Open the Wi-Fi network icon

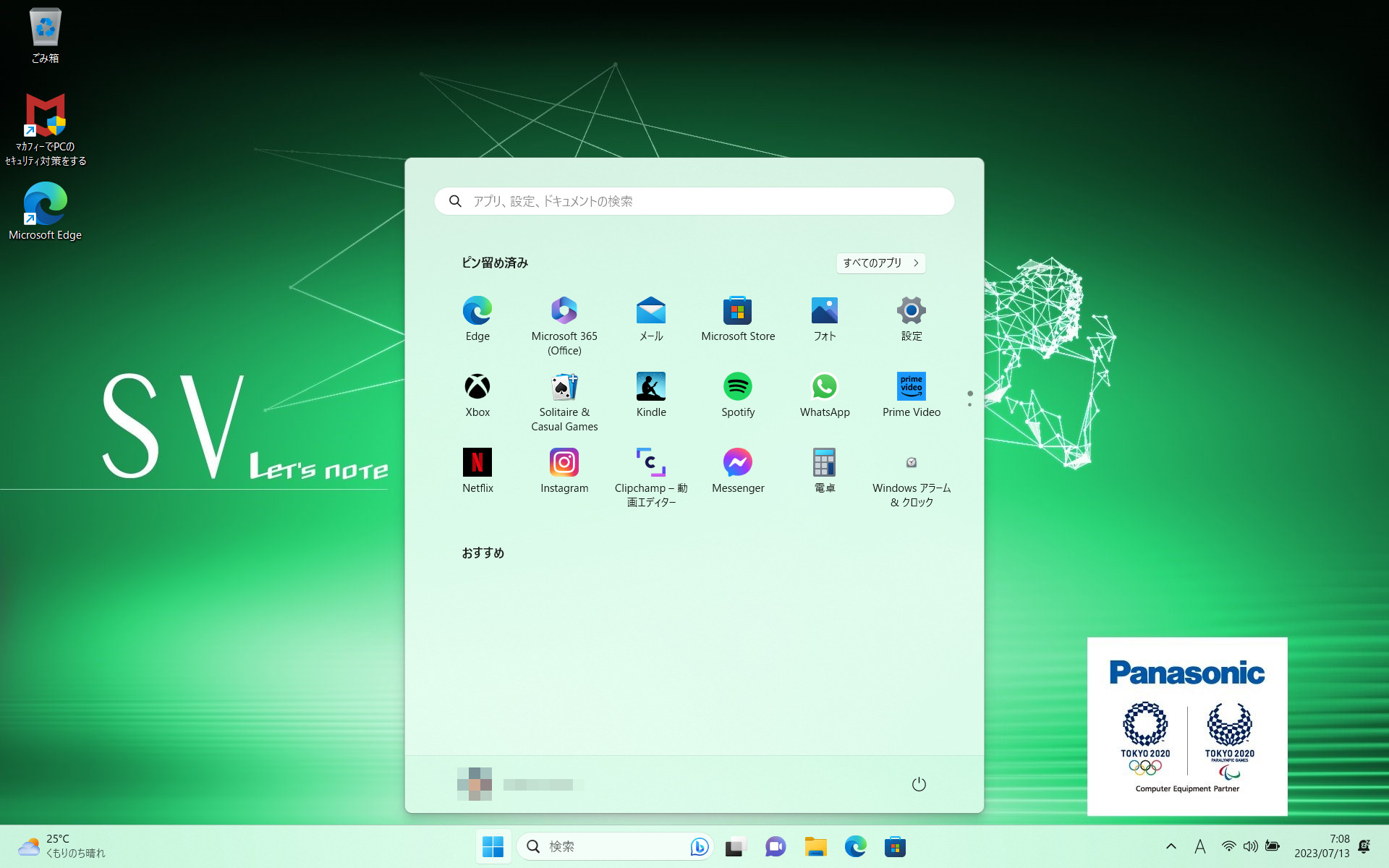[x=1228, y=846]
